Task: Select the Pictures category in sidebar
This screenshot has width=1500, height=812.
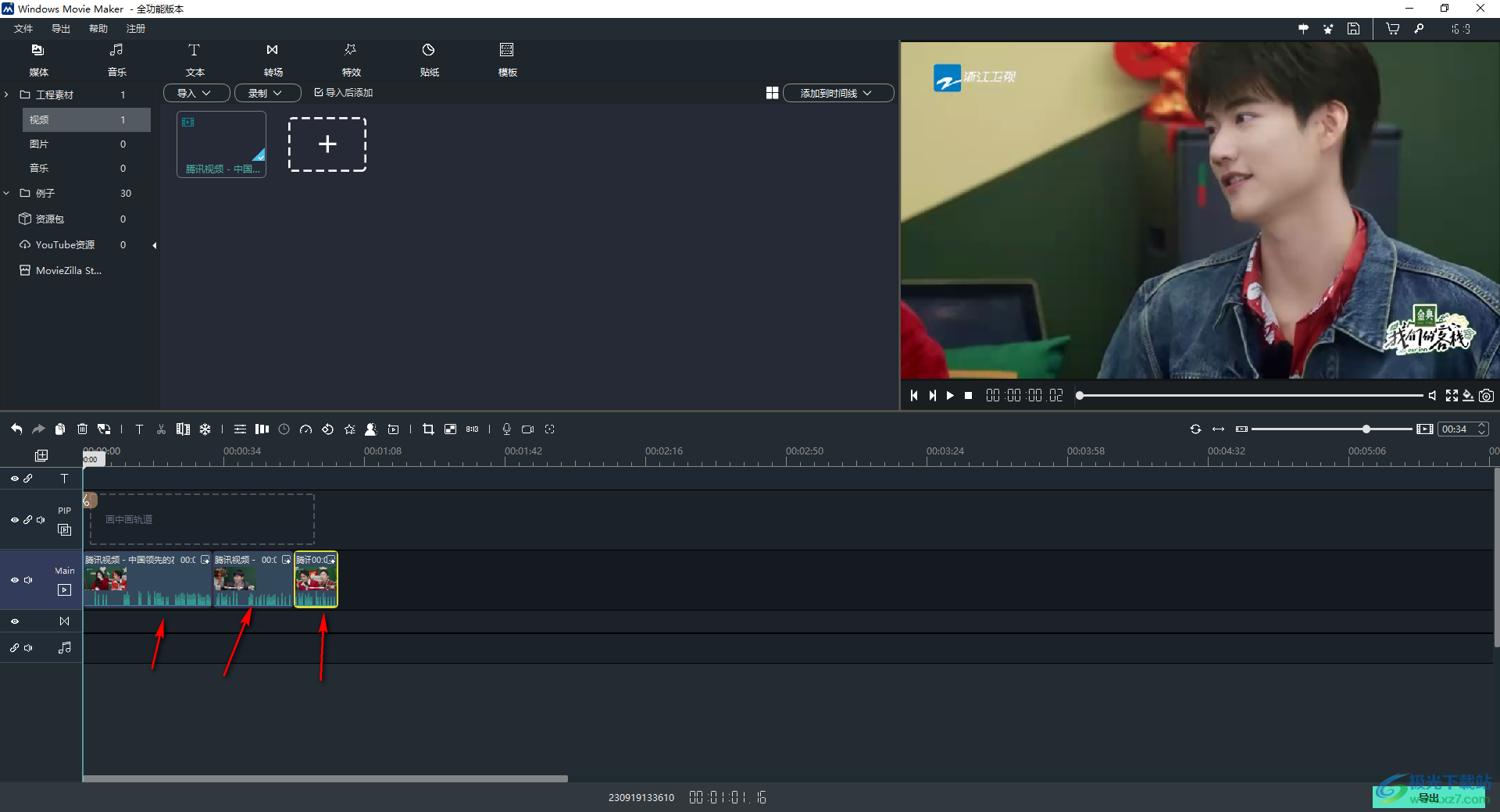Action: (86, 144)
